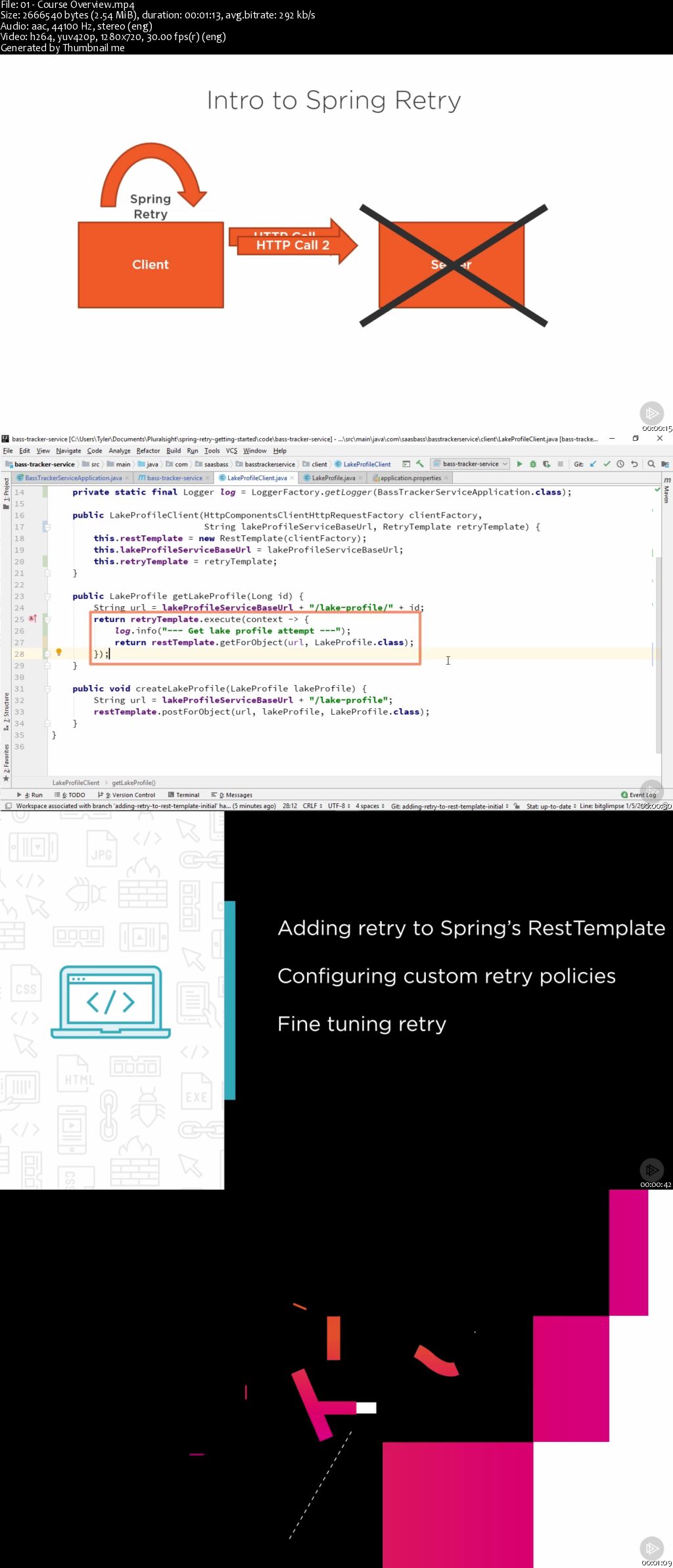
Task: Click the IDE editor vertical scrollbar
Action: (x=658, y=657)
